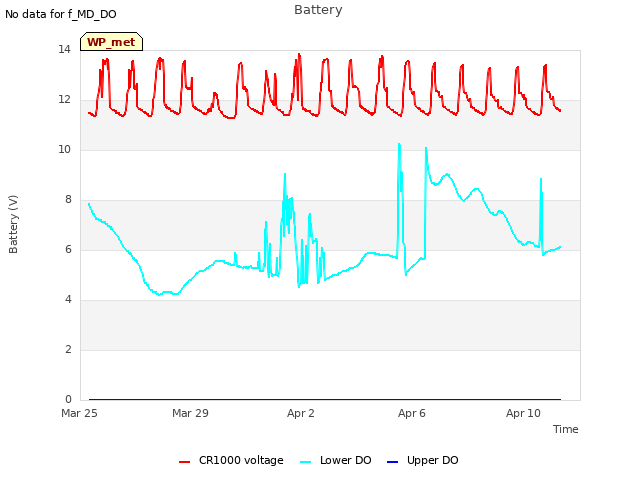Click the y-axis value 8
Viewport: 640px width, 480px height.
coord(68,200)
